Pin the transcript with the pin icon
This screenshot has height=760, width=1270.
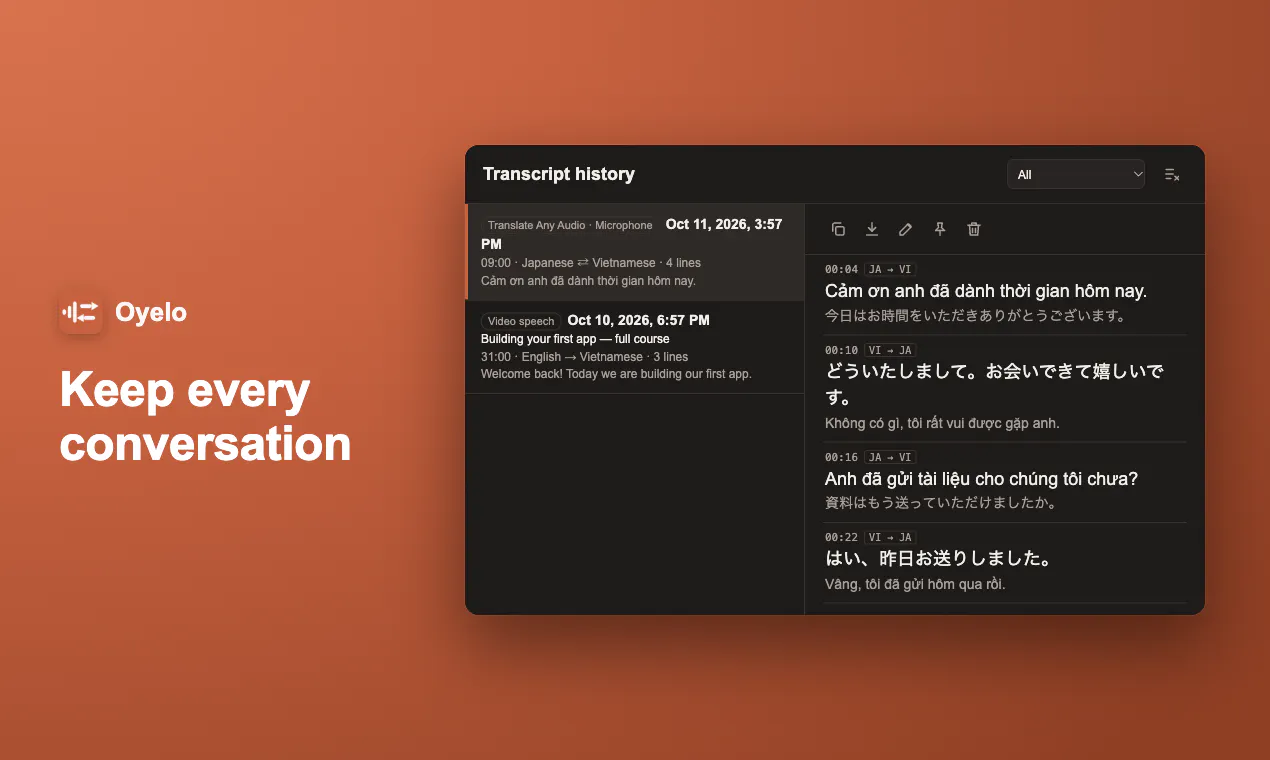[940, 229]
